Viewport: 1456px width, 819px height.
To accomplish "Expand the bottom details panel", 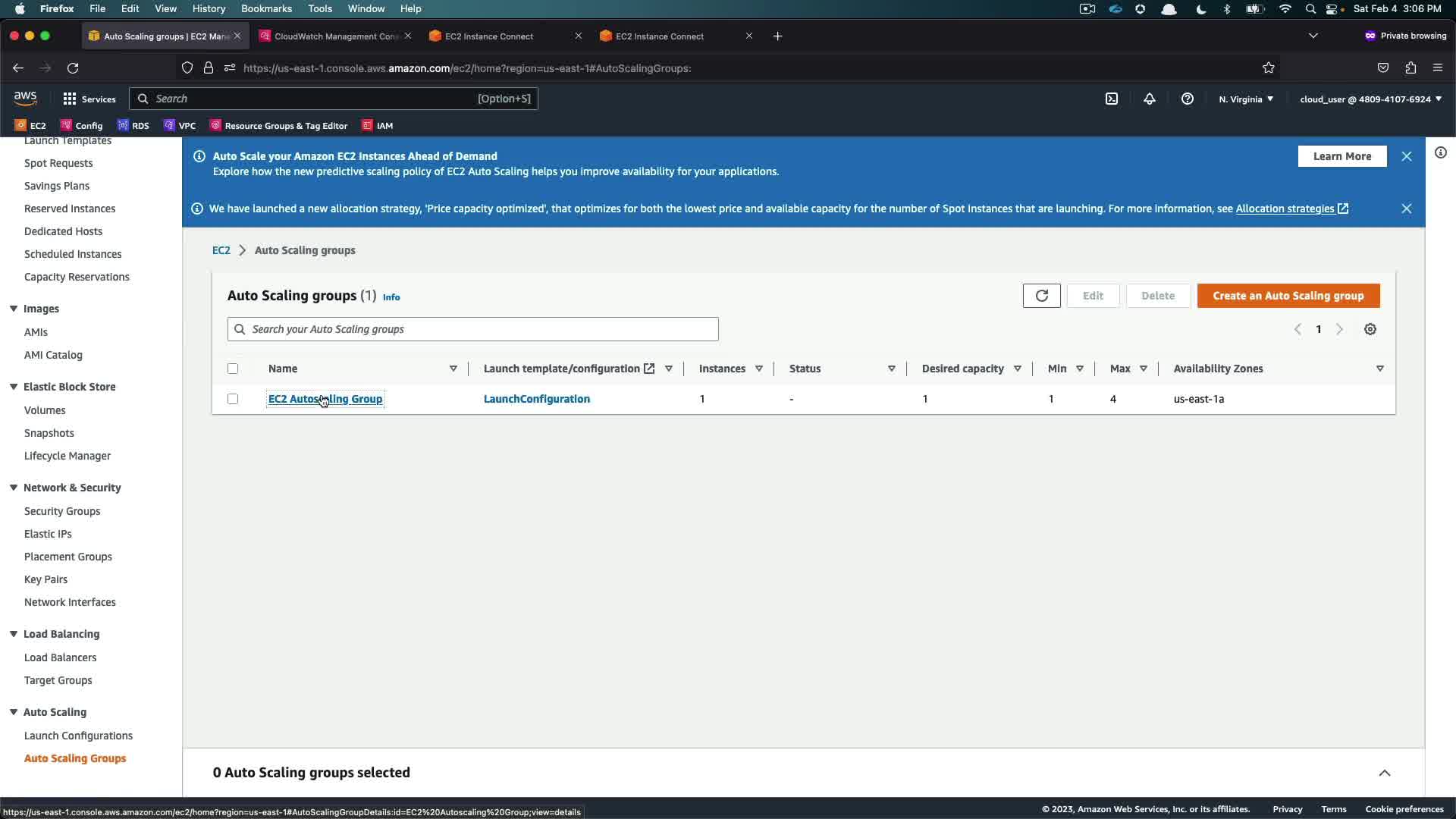I will 1385,773.
